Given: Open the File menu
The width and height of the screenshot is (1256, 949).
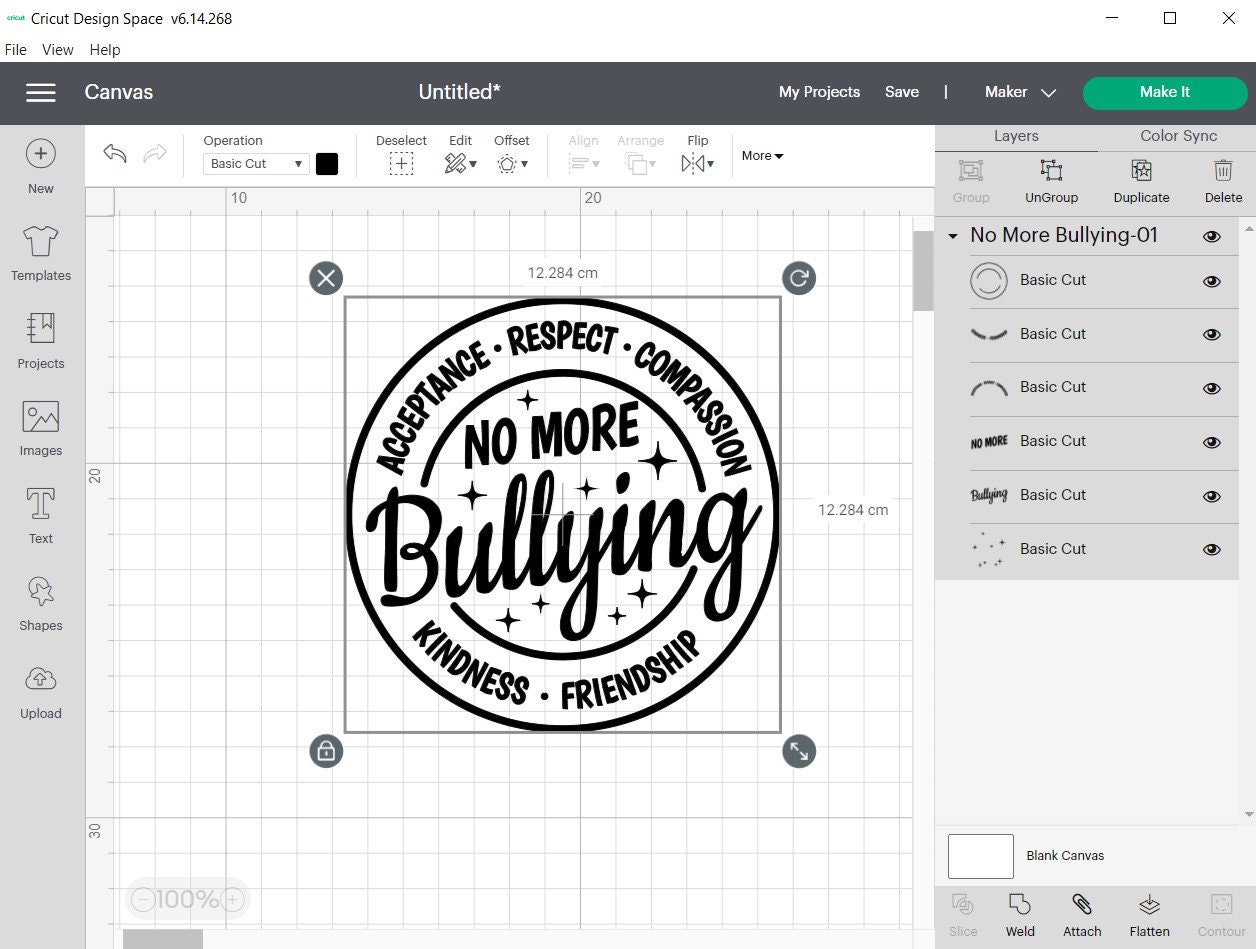Looking at the screenshot, I should click(15, 49).
